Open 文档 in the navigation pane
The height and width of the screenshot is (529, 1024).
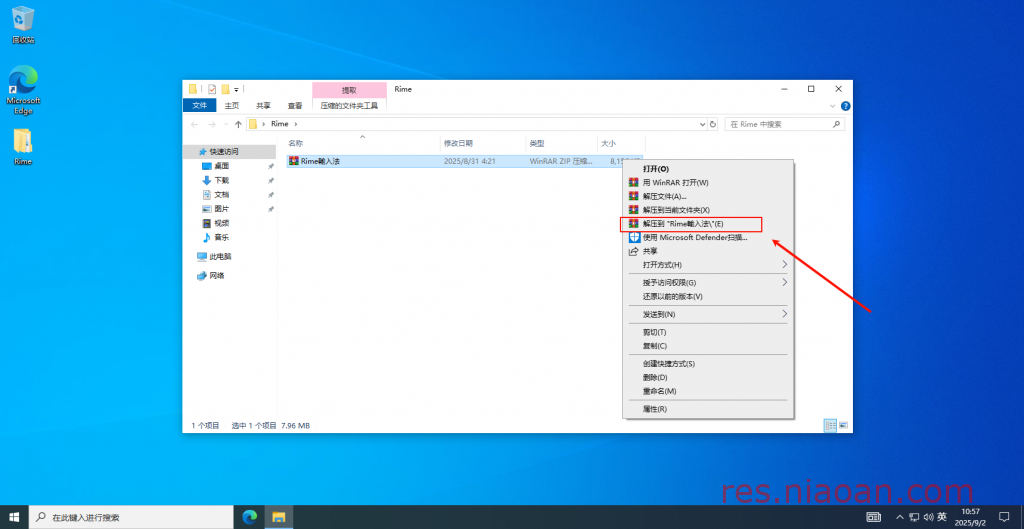(221, 195)
